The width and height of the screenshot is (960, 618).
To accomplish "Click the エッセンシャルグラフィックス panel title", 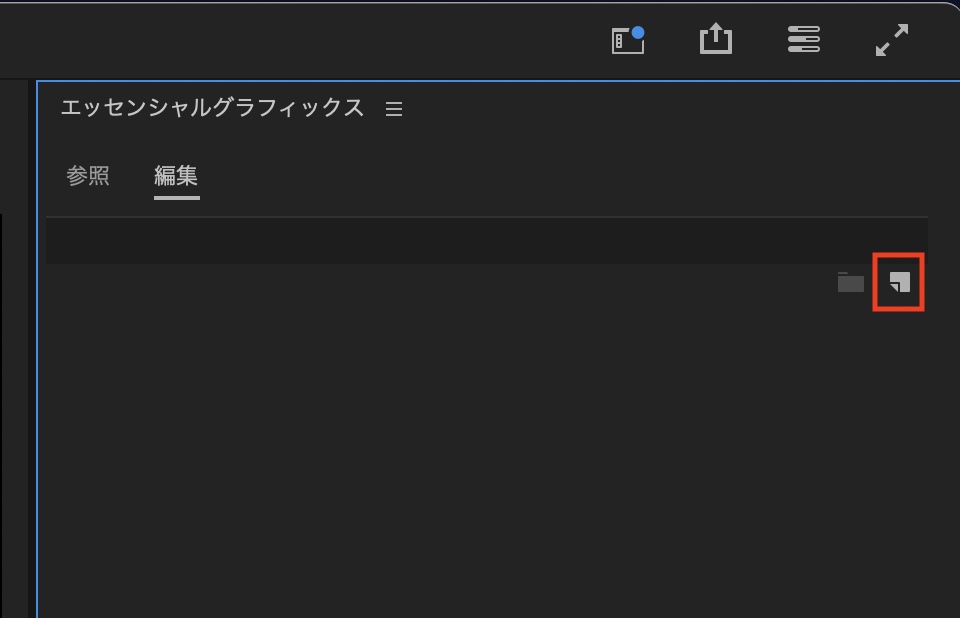I will [x=212, y=108].
